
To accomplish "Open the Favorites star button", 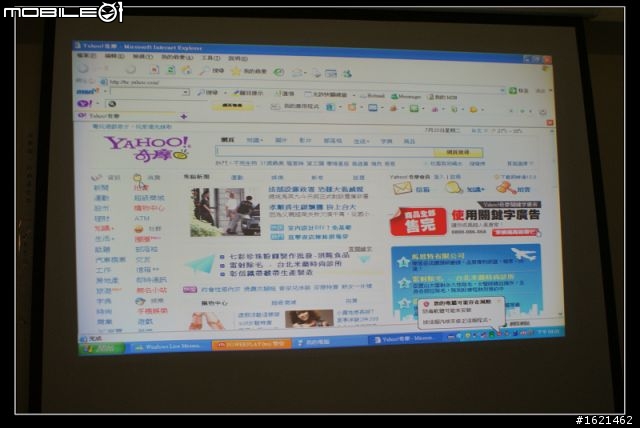I will (x=236, y=71).
